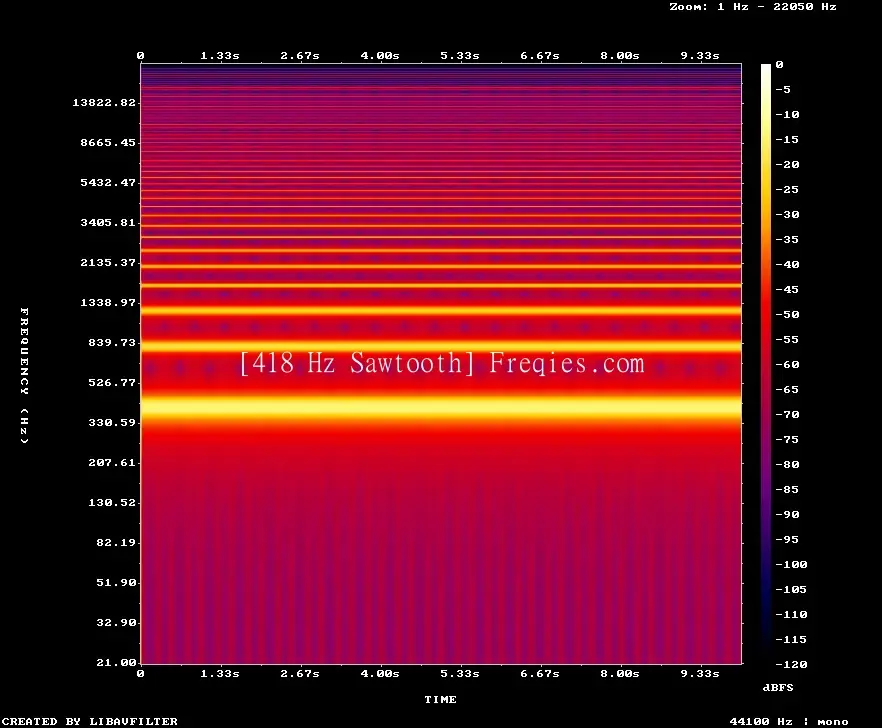Click the "44100 Hz : mono" sample rate text

[789, 721]
